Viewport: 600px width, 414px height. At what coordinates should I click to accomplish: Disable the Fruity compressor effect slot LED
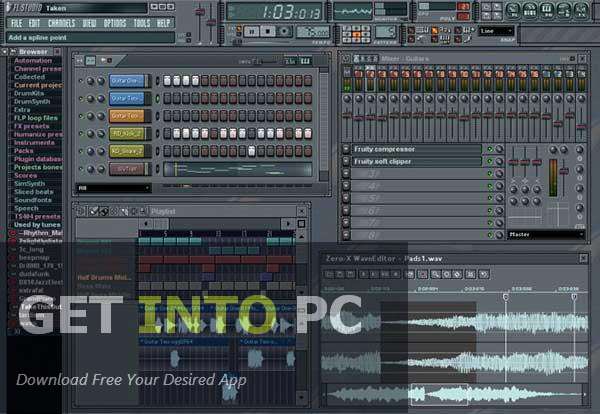coord(490,149)
